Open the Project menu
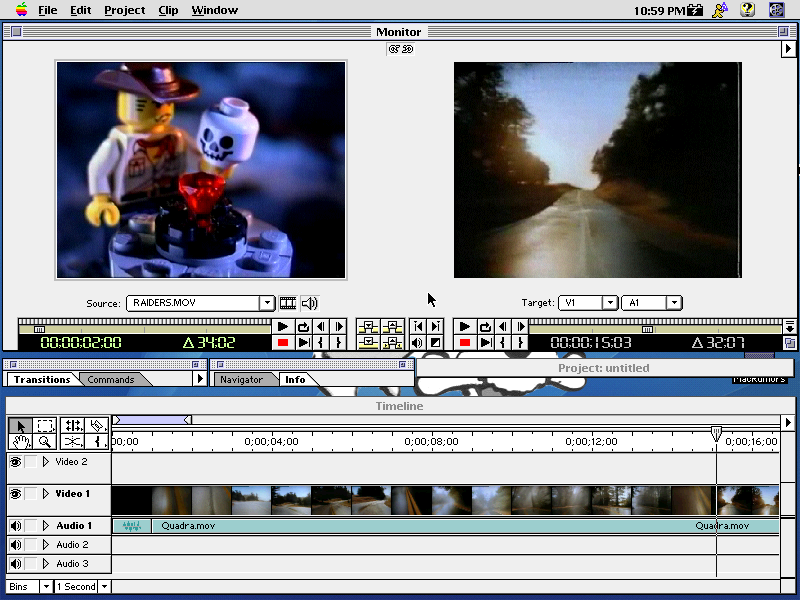The image size is (800, 600). tap(125, 10)
